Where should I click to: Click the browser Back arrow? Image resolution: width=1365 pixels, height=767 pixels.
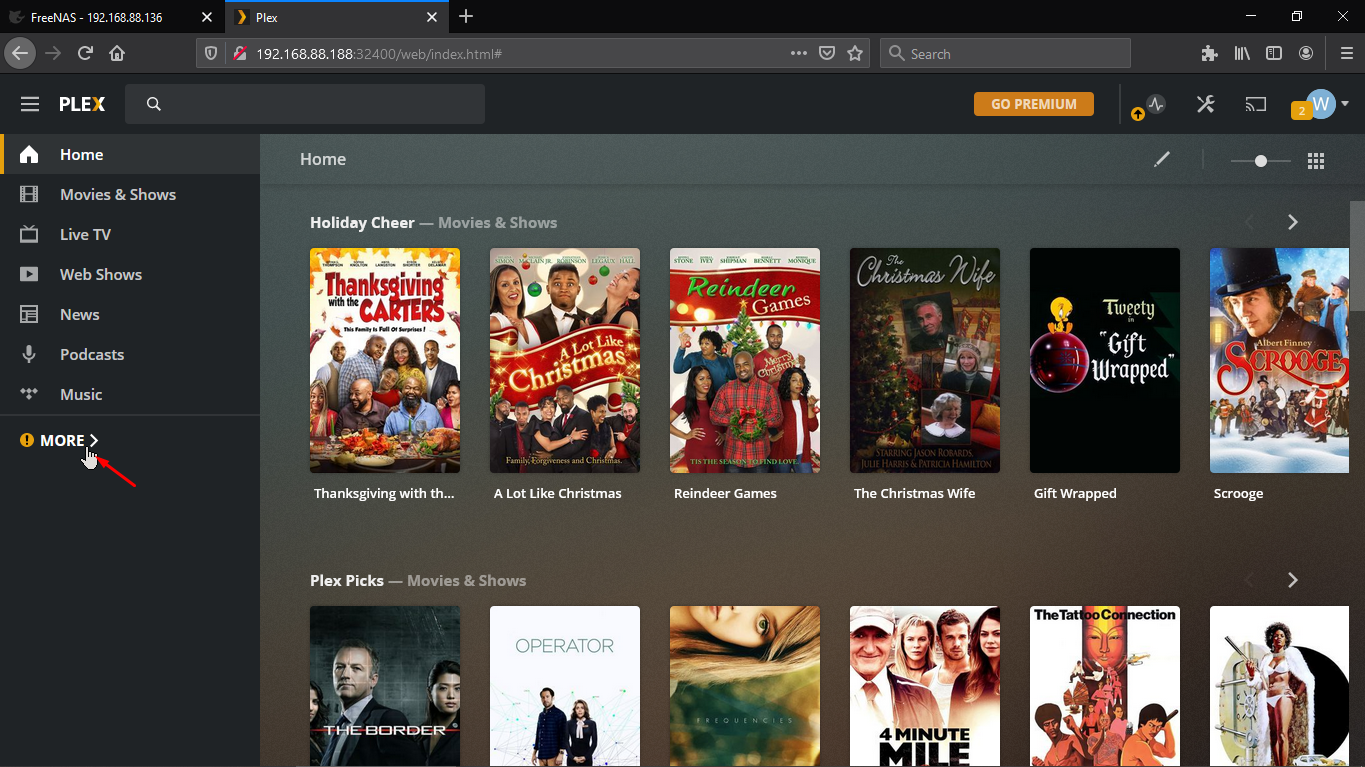[20, 53]
